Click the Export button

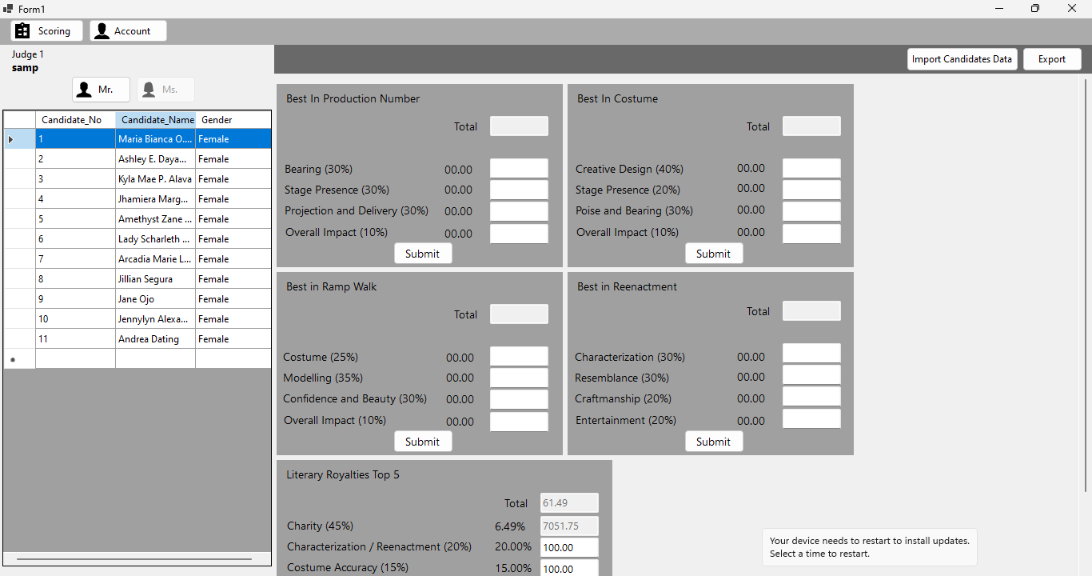pos(1052,59)
